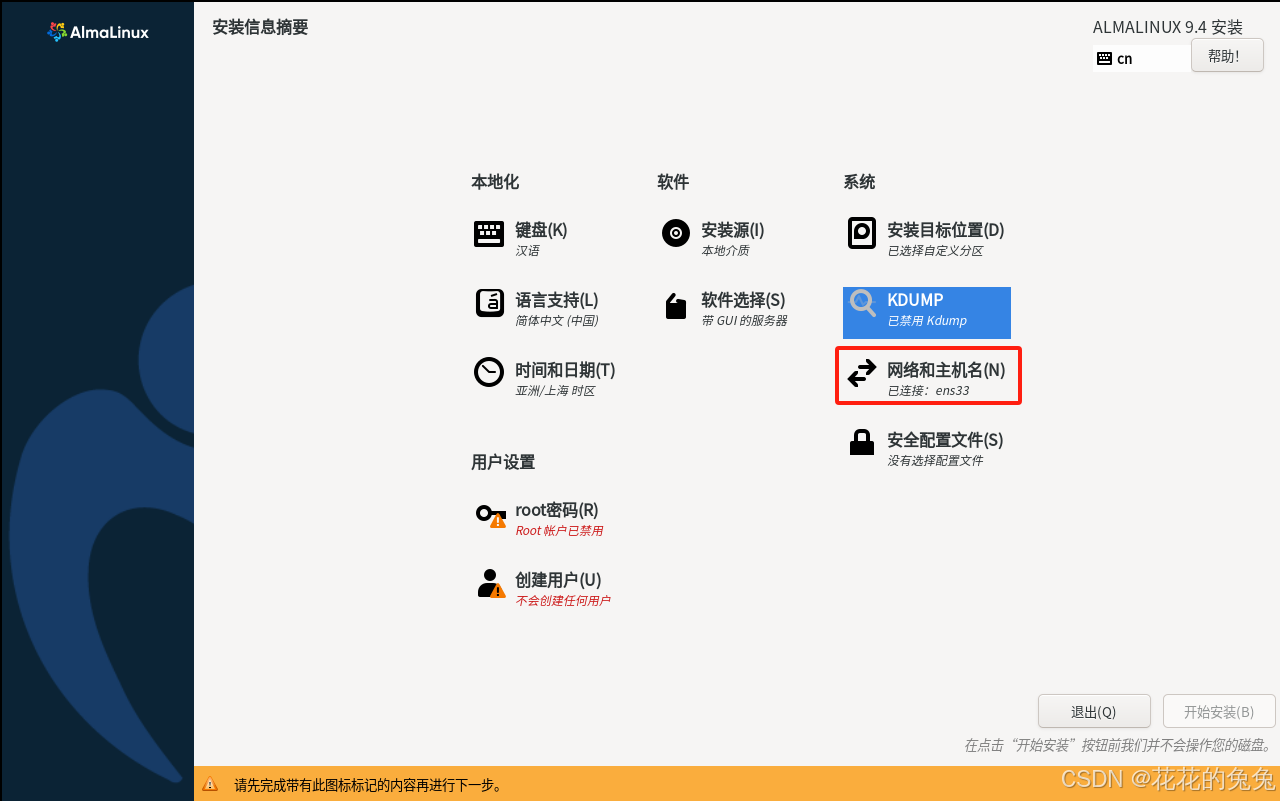Open 软件选择(S) configuration
1280x801 pixels.
point(743,299)
